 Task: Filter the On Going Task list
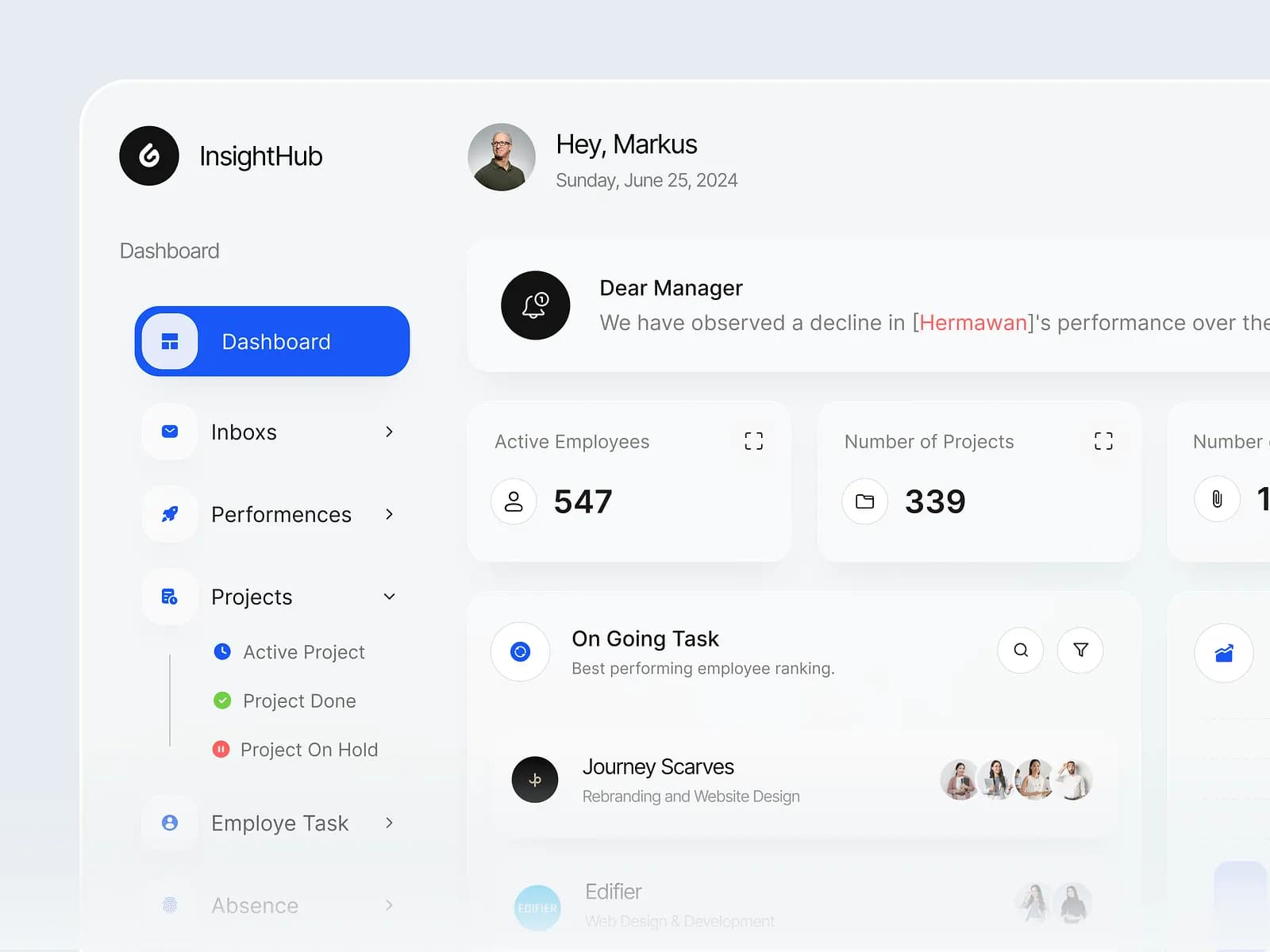1080,651
